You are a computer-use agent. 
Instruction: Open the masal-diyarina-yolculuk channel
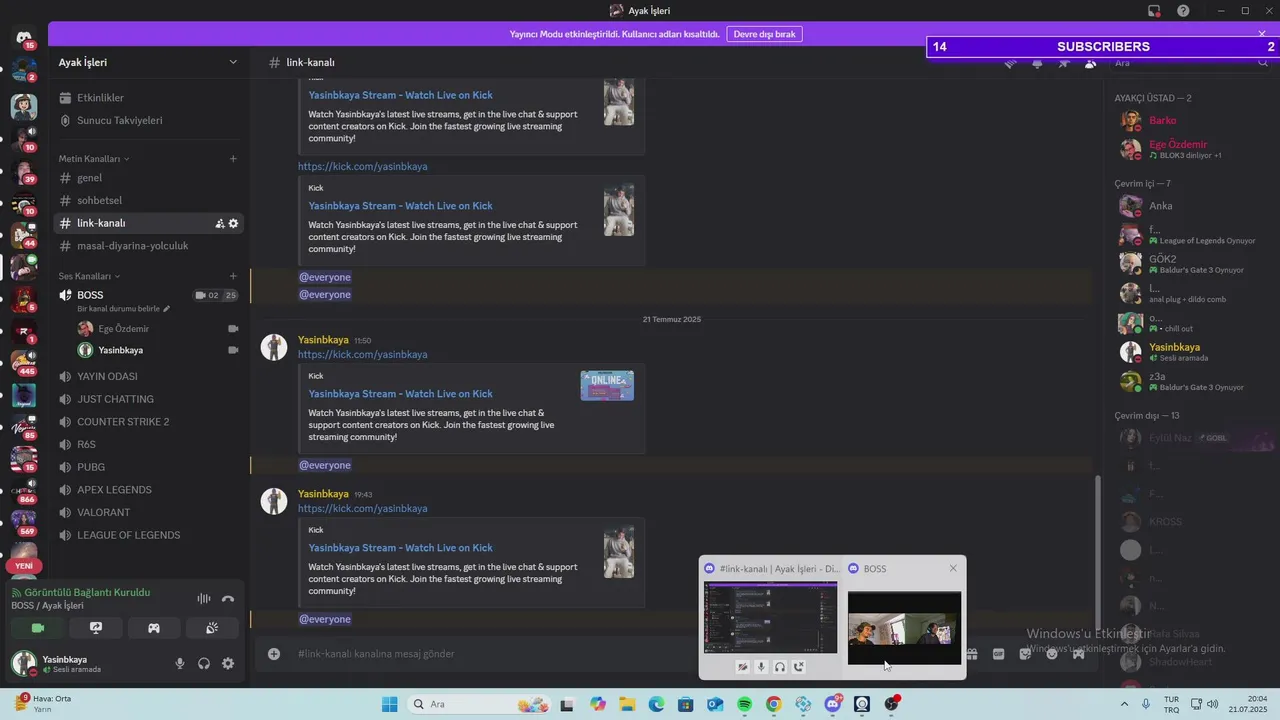pos(150,246)
